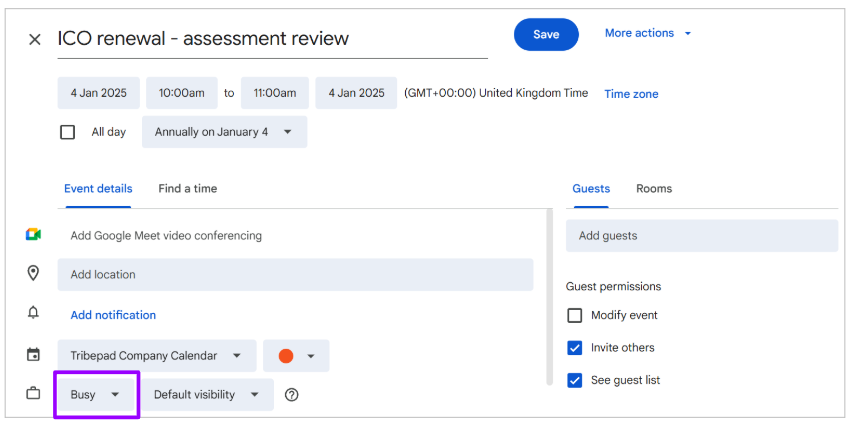Click the briefcase availability icon
850x424 pixels.
click(33, 394)
